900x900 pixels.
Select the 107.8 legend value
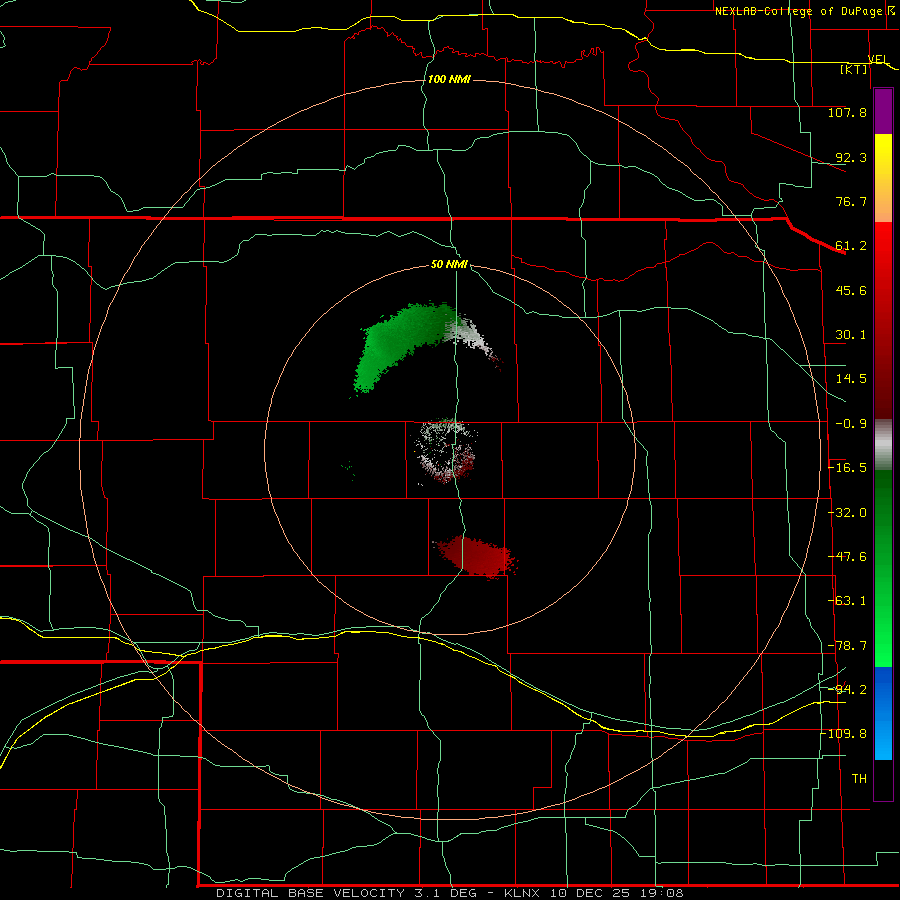click(847, 112)
